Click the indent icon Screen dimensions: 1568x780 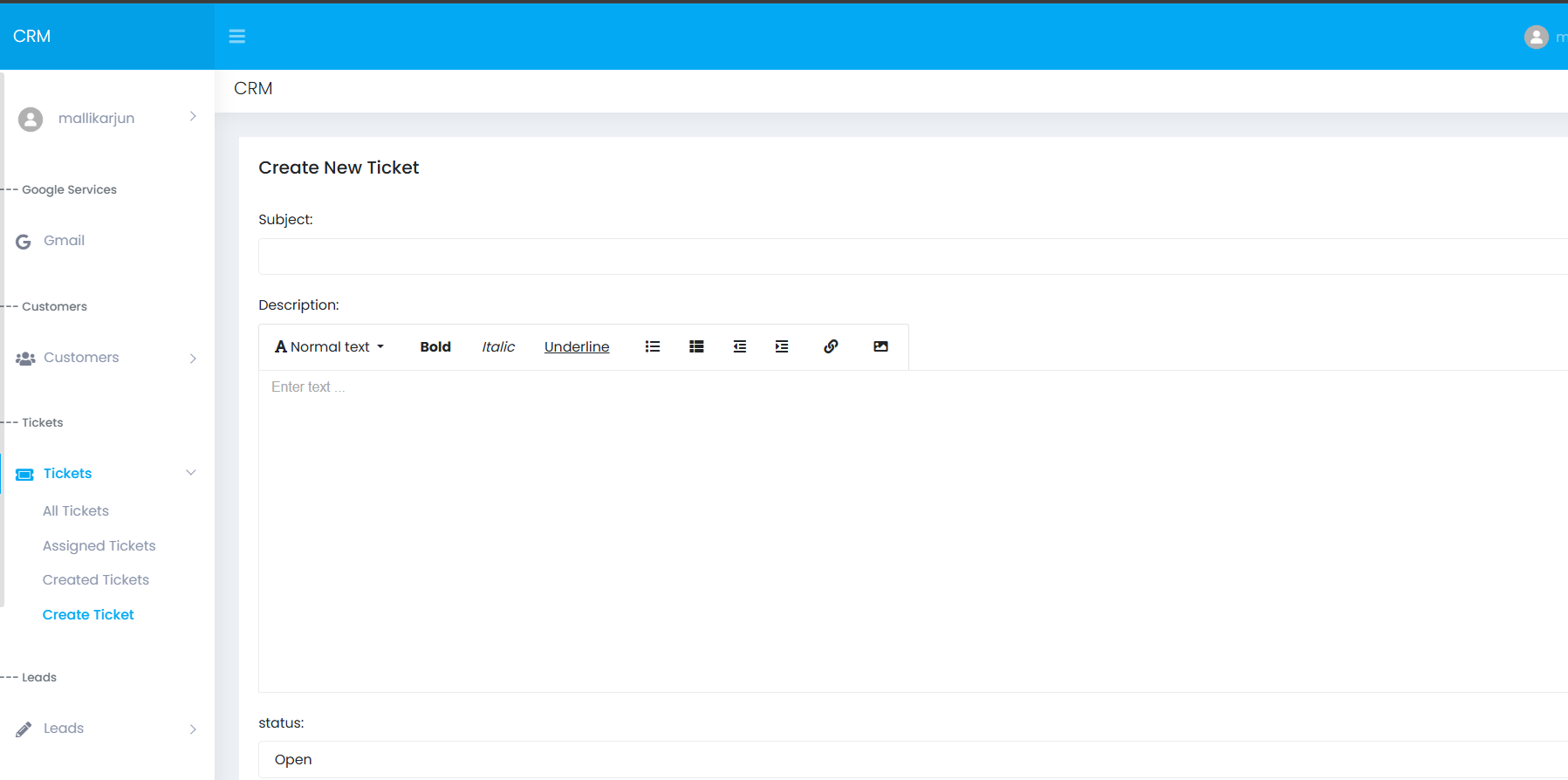782,346
